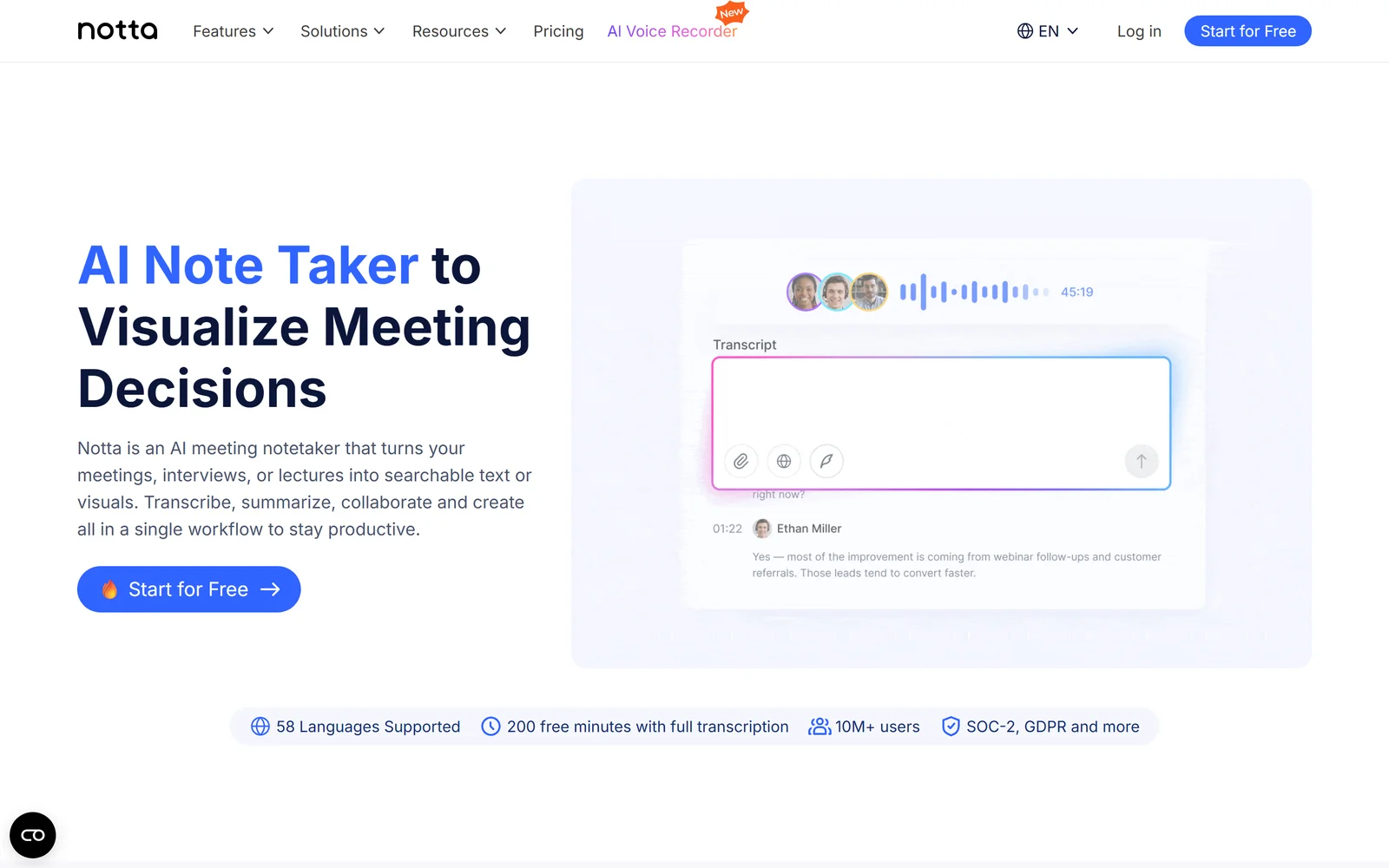
Task: Click the orange New badge
Action: coord(732,12)
